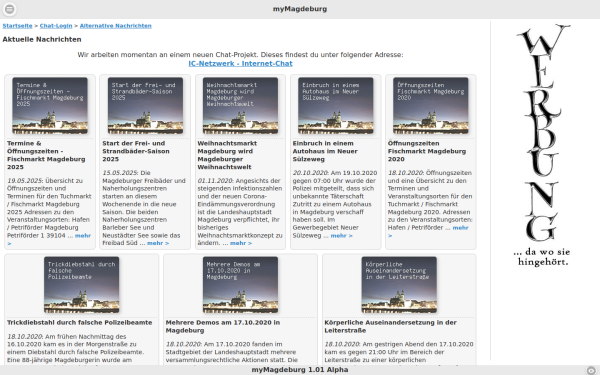600x375 pixels.
Task: Follow 'mehr >' link in Fischmarkt 2025 card
Action: coord(83,236)
